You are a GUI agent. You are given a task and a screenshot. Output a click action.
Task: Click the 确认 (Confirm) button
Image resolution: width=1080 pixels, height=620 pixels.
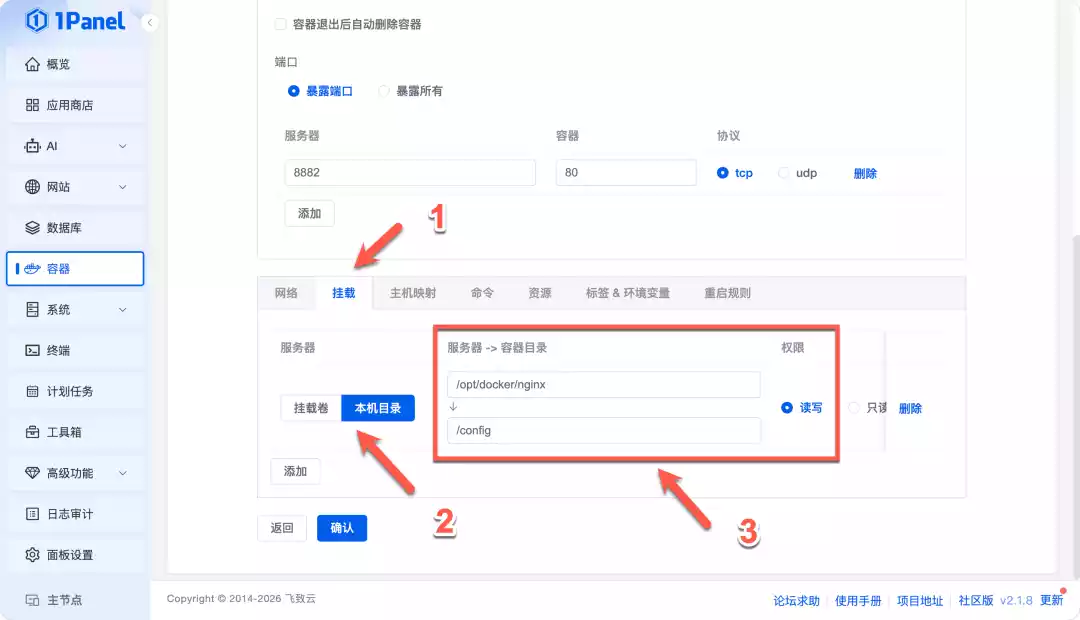coord(342,528)
